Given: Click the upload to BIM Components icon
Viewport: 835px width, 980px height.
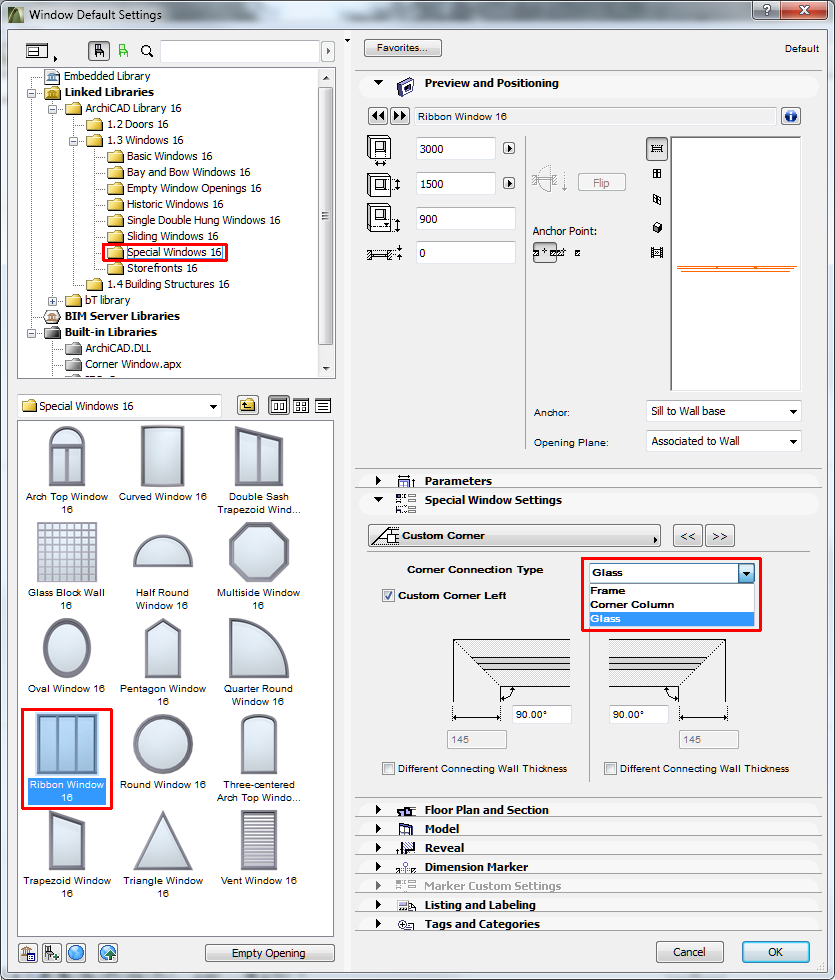Looking at the screenshot, I should 108,952.
